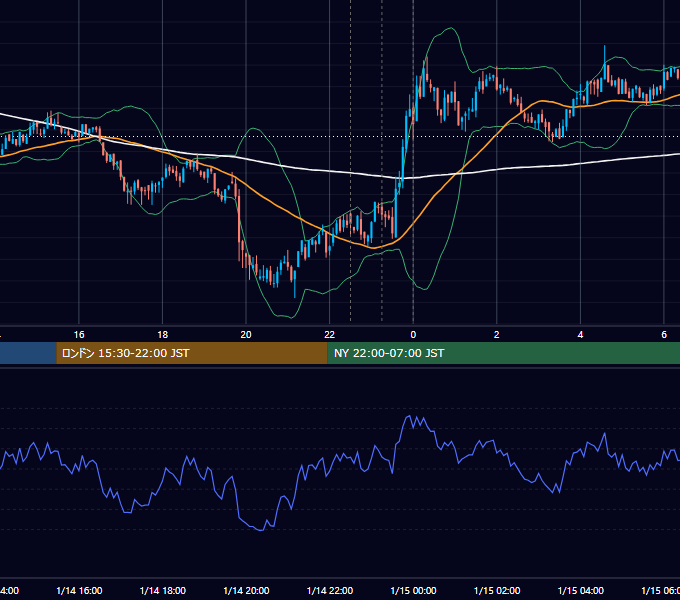This screenshot has height=600, width=680.
Task: Click the upper axis hour label 18
Action: tap(163, 335)
